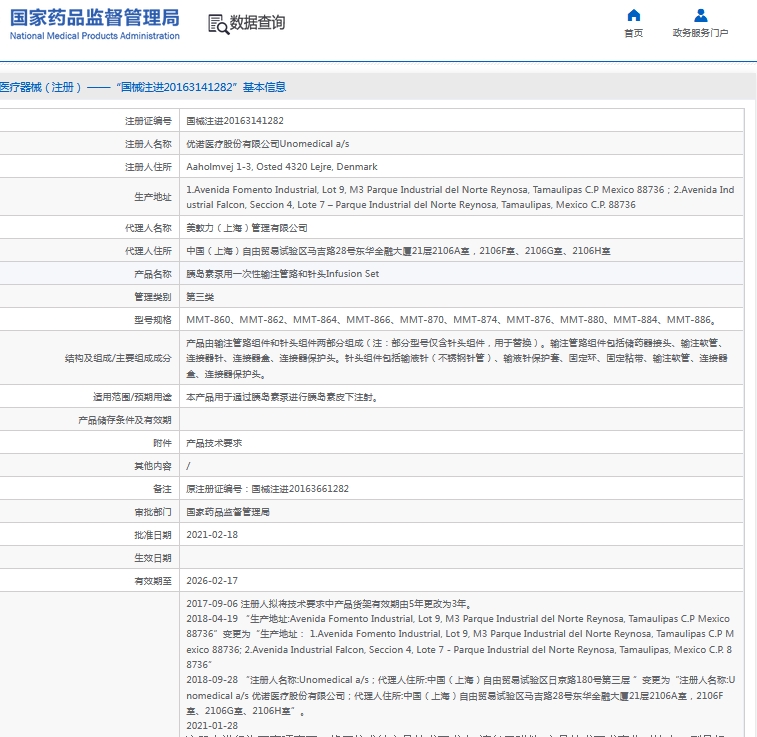The image size is (757, 737).
Task: Click the 其他内容 row label
Action: tap(153, 466)
